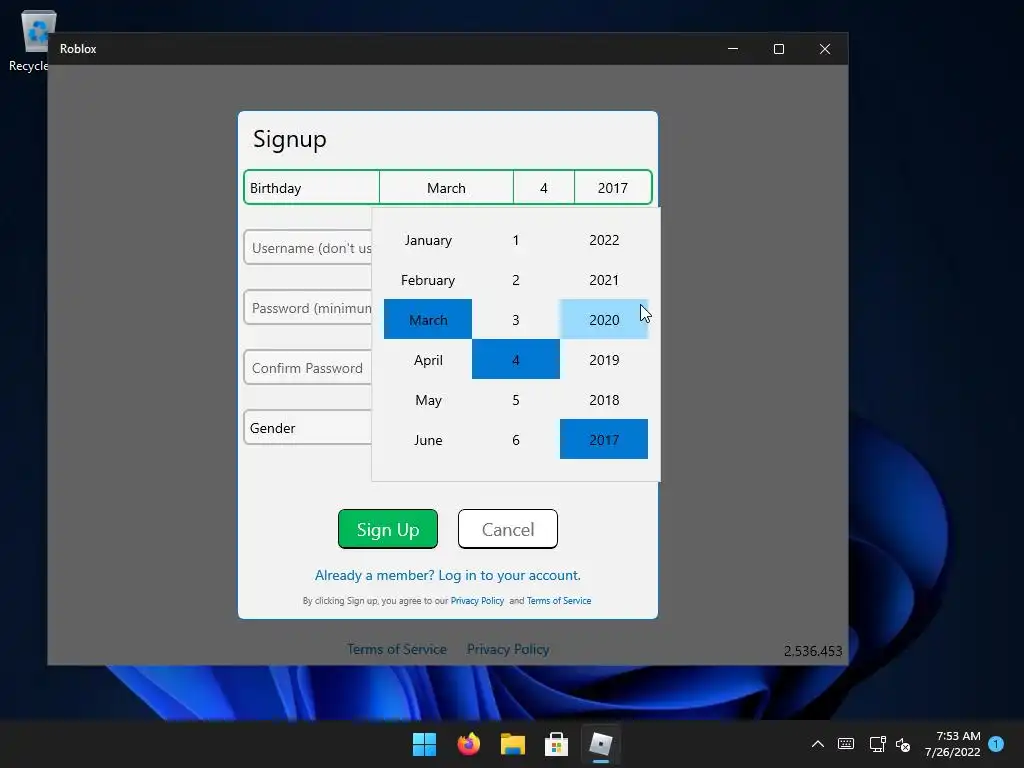Choose day 3 in the picker
Viewport: 1024px width, 768px height.
click(x=516, y=319)
